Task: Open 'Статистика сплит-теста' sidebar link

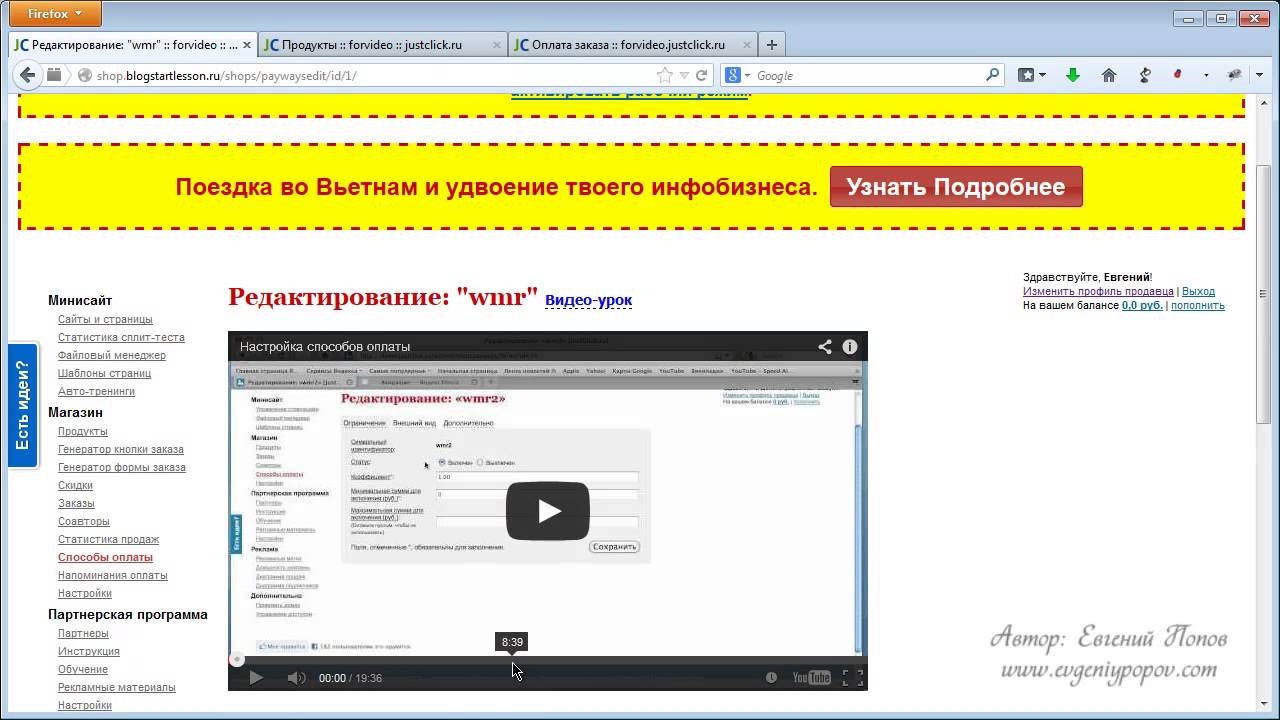Action: [121, 337]
